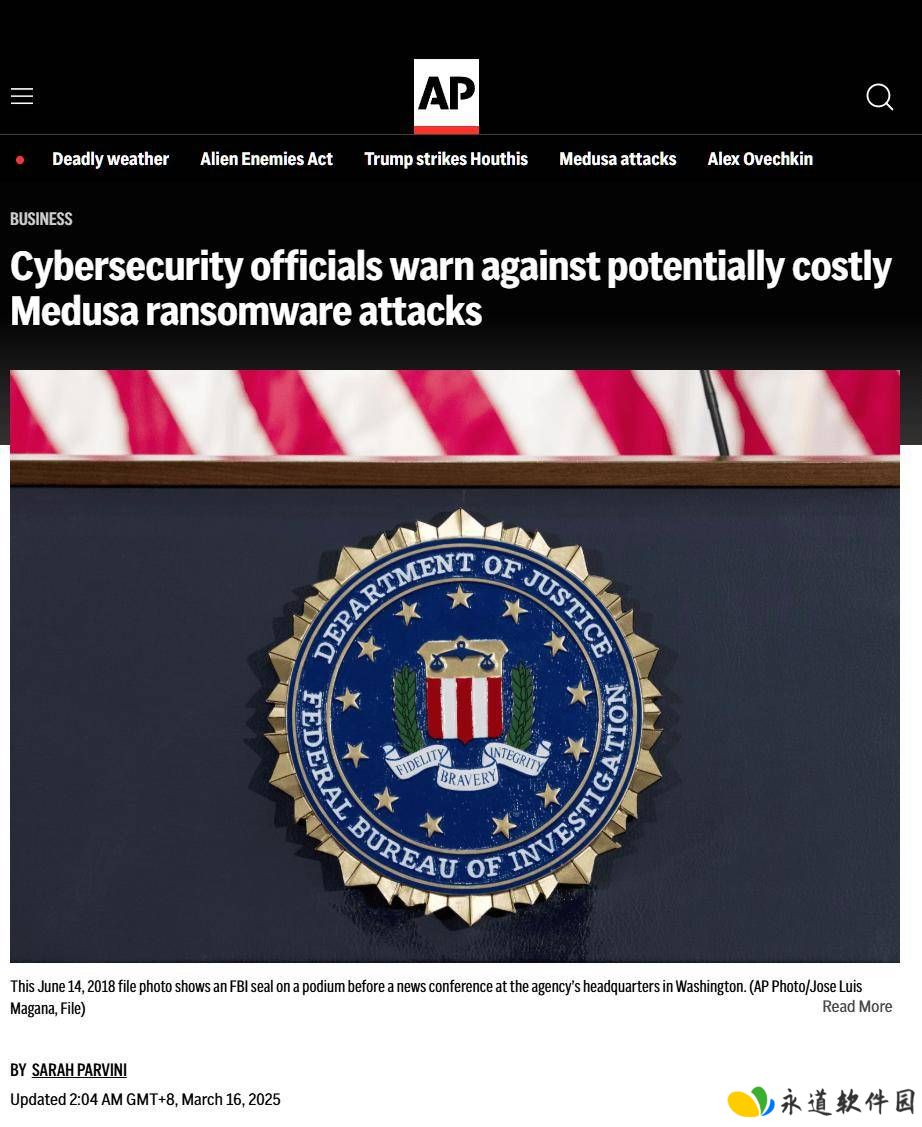Go to Medusa attacks topic
Viewport: 922px width, 1127px height.
tap(618, 159)
